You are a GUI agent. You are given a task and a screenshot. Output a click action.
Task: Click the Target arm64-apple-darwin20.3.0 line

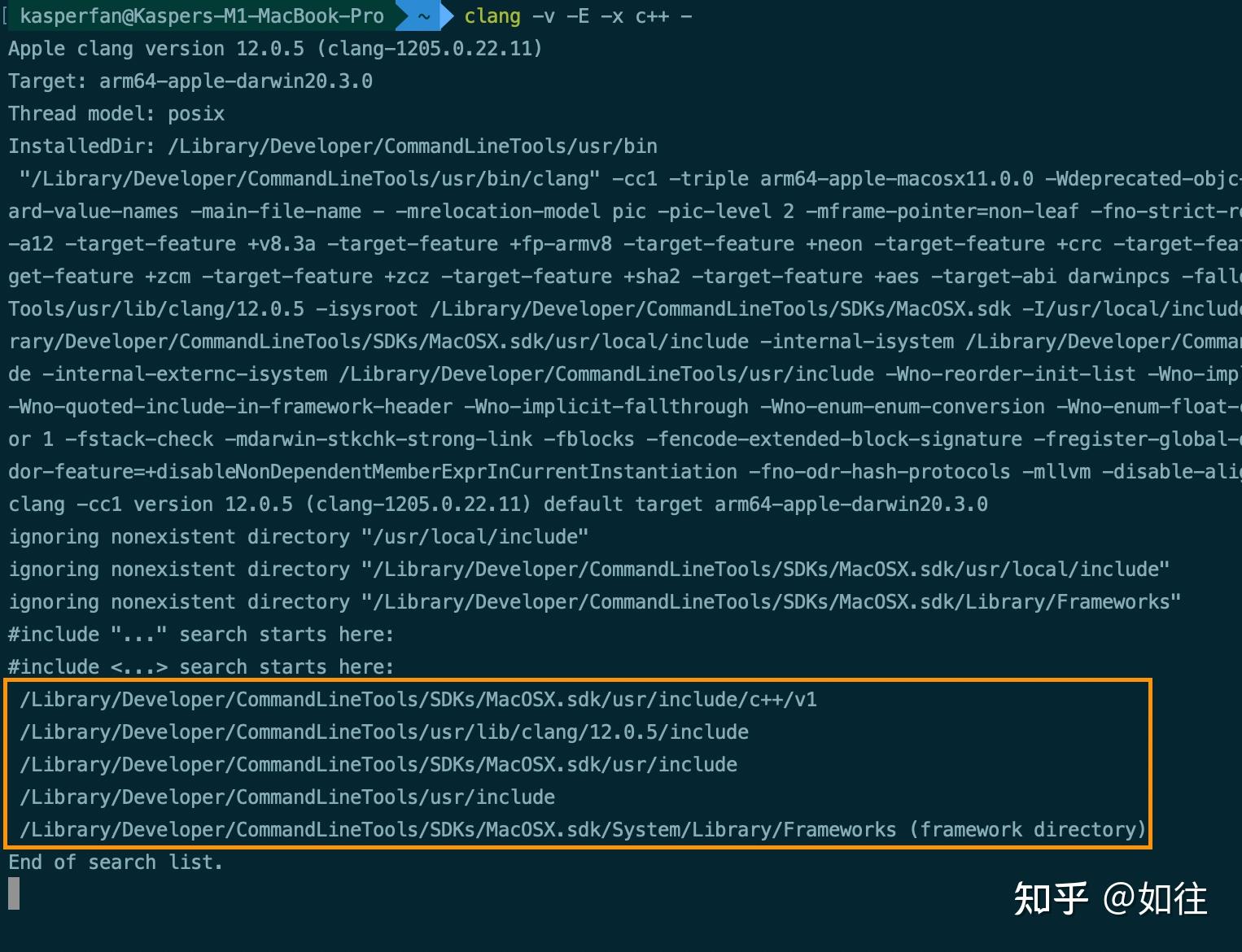pos(189,81)
